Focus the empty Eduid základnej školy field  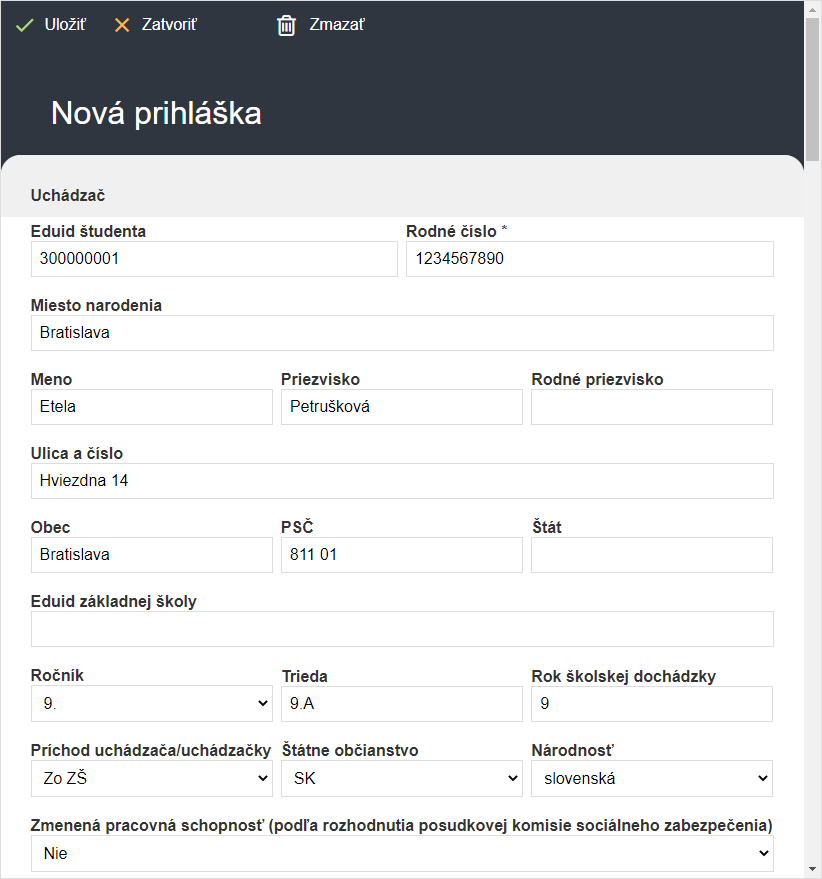[402, 629]
